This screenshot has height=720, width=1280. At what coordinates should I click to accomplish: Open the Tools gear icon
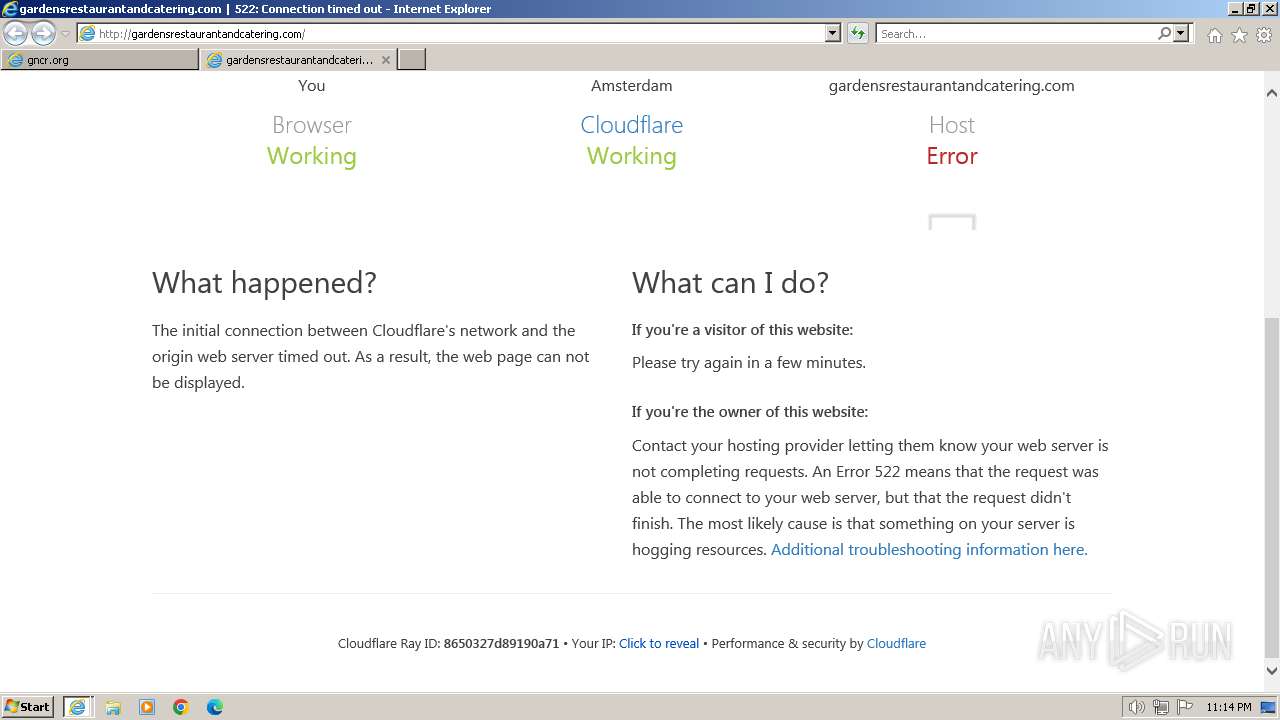click(x=1264, y=35)
